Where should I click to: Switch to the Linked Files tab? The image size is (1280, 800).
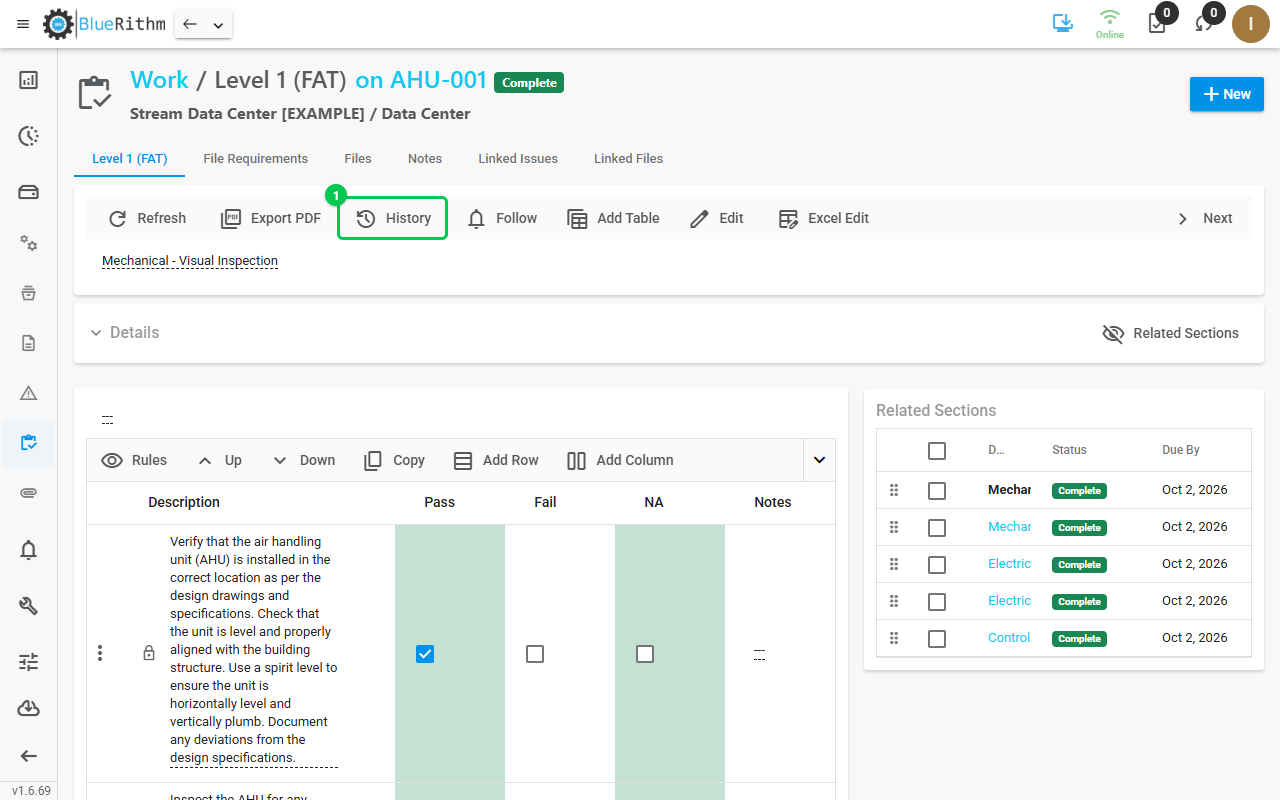(x=628, y=159)
